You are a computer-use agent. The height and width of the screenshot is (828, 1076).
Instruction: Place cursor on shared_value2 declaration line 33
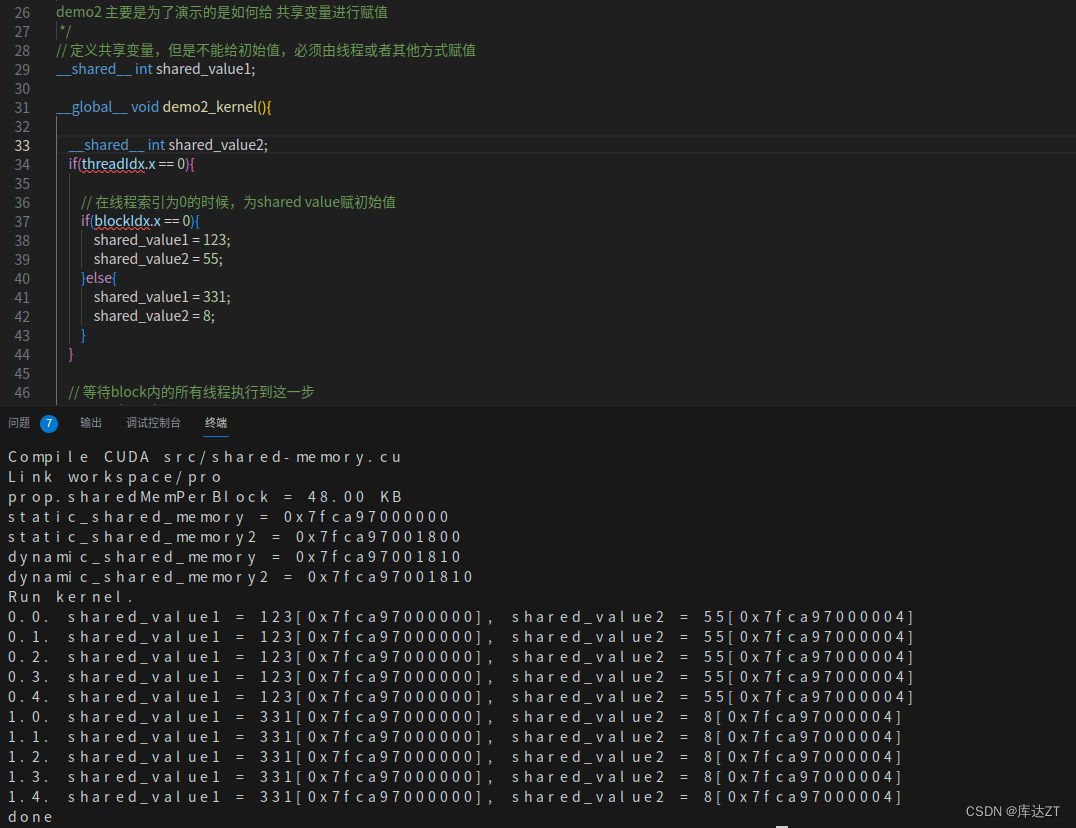click(x=218, y=145)
